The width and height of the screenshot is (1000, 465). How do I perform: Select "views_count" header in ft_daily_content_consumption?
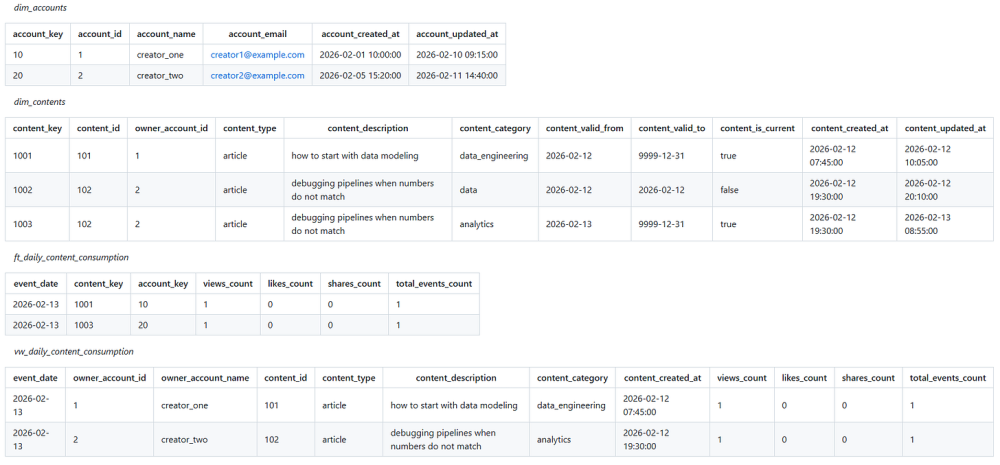coord(228,283)
